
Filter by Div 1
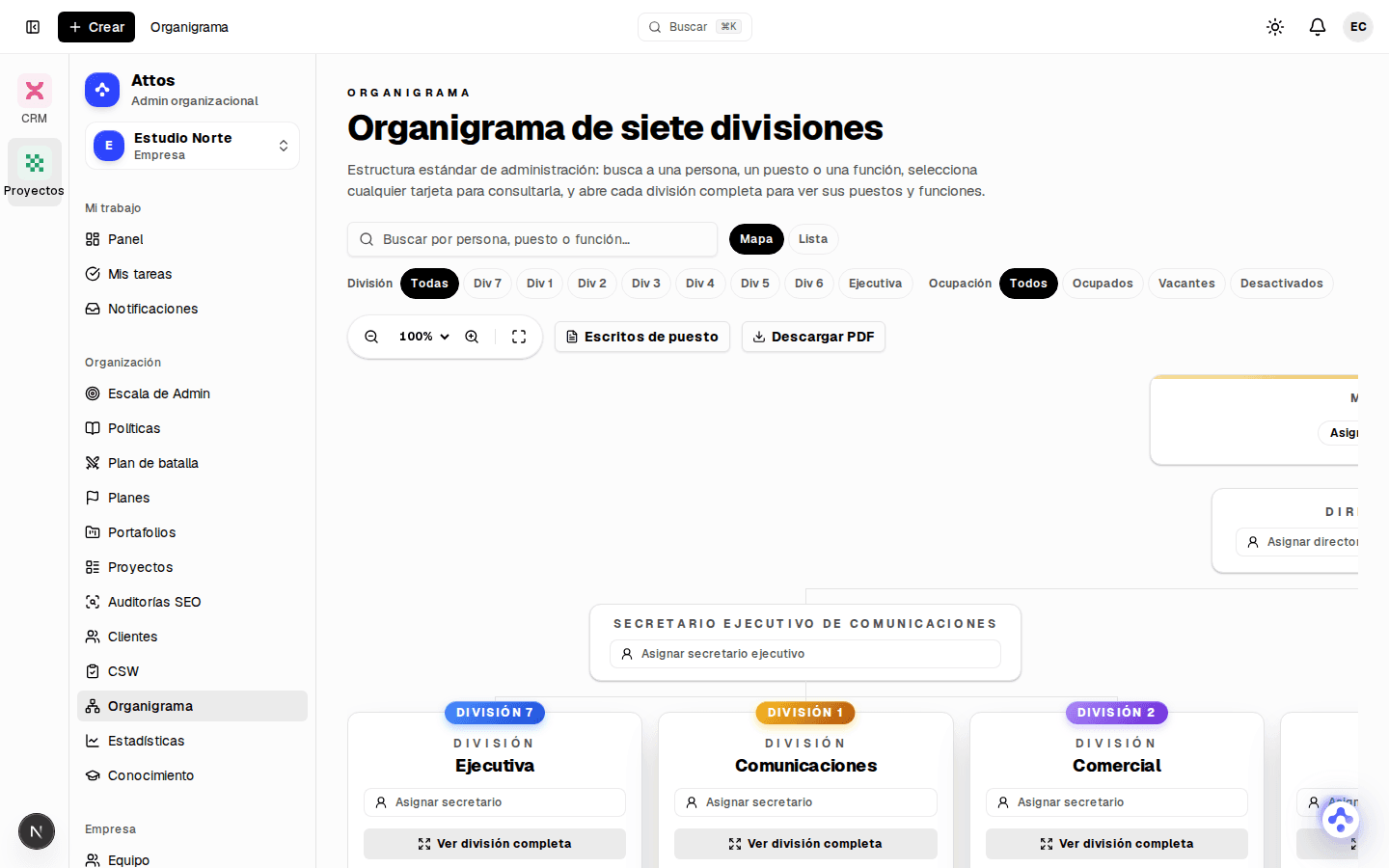[540, 284]
